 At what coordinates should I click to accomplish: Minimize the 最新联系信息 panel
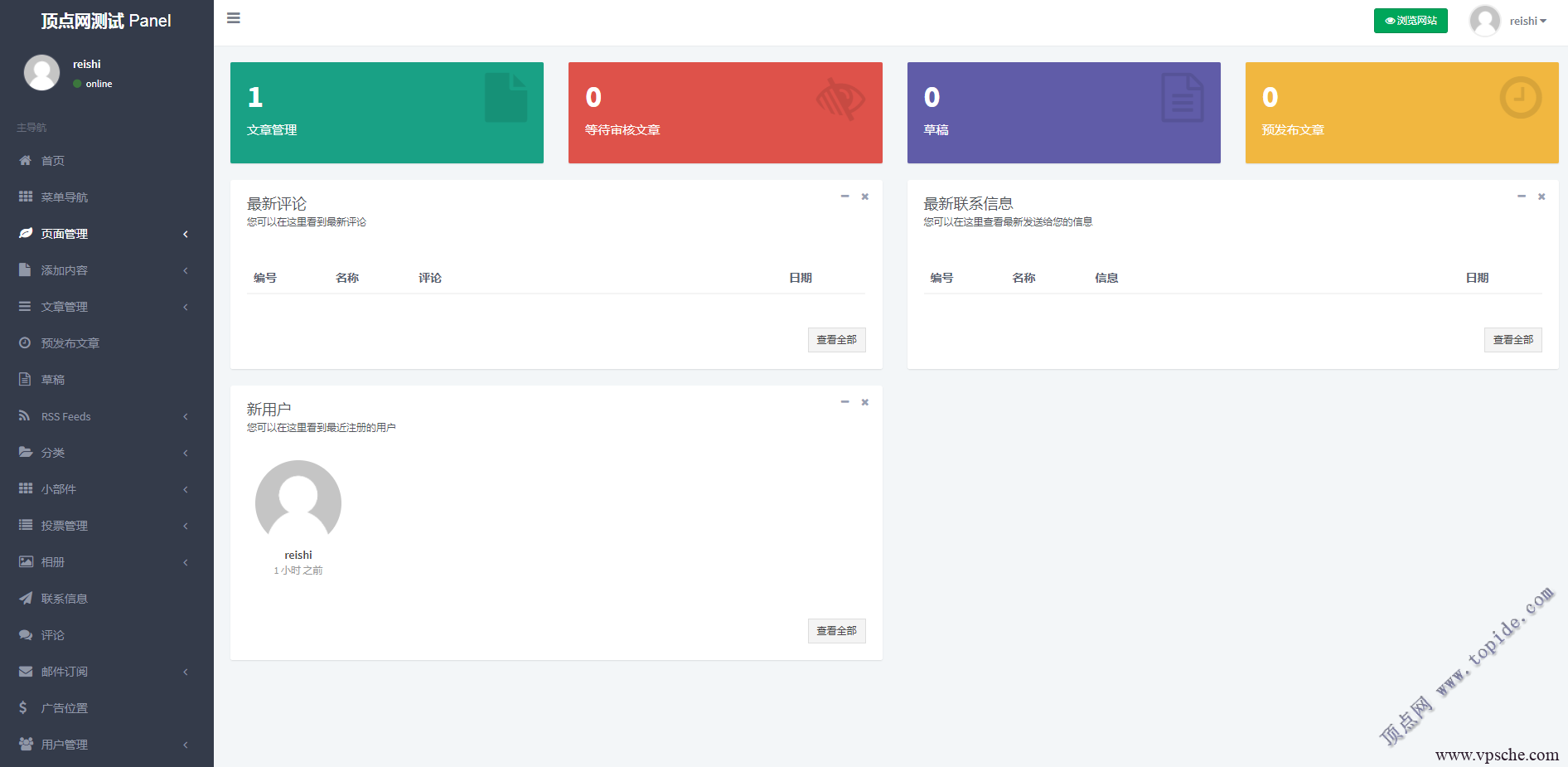(1521, 197)
